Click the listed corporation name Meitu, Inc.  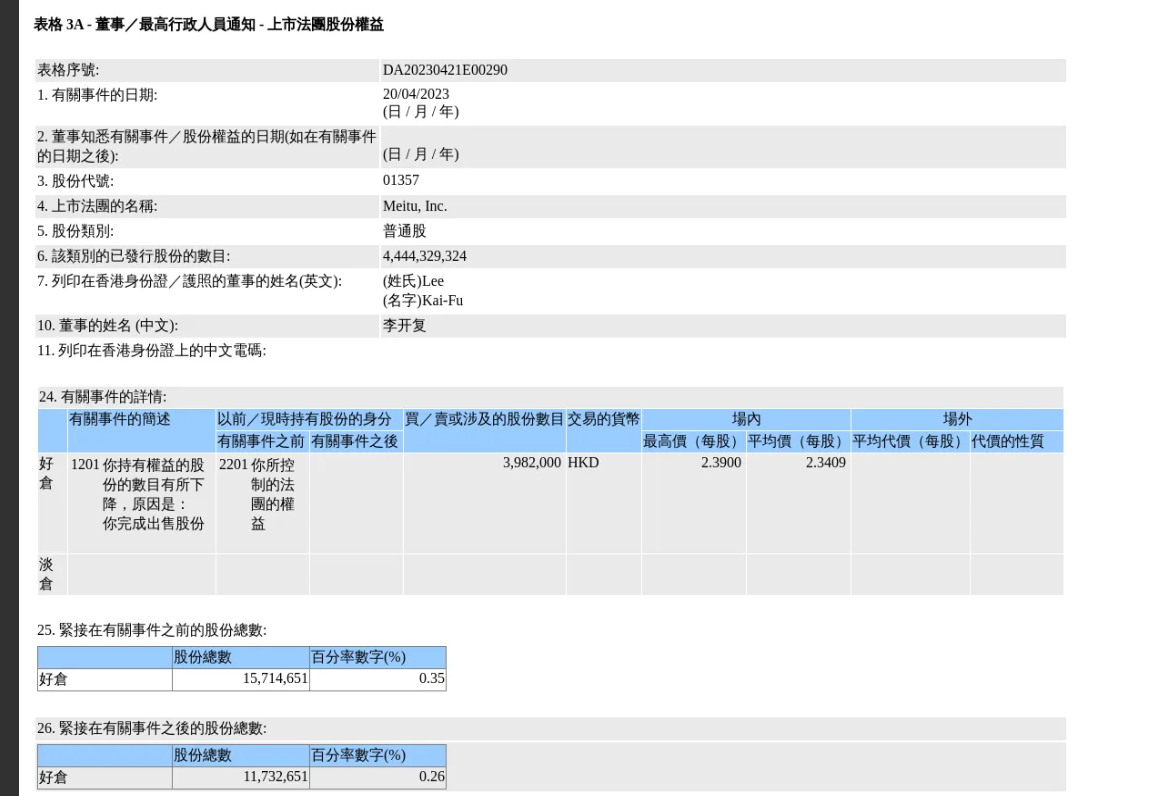click(x=415, y=206)
